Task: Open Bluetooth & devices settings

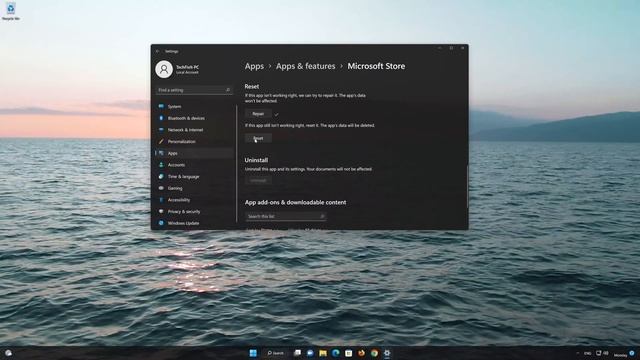Action: (x=194, y=118)
